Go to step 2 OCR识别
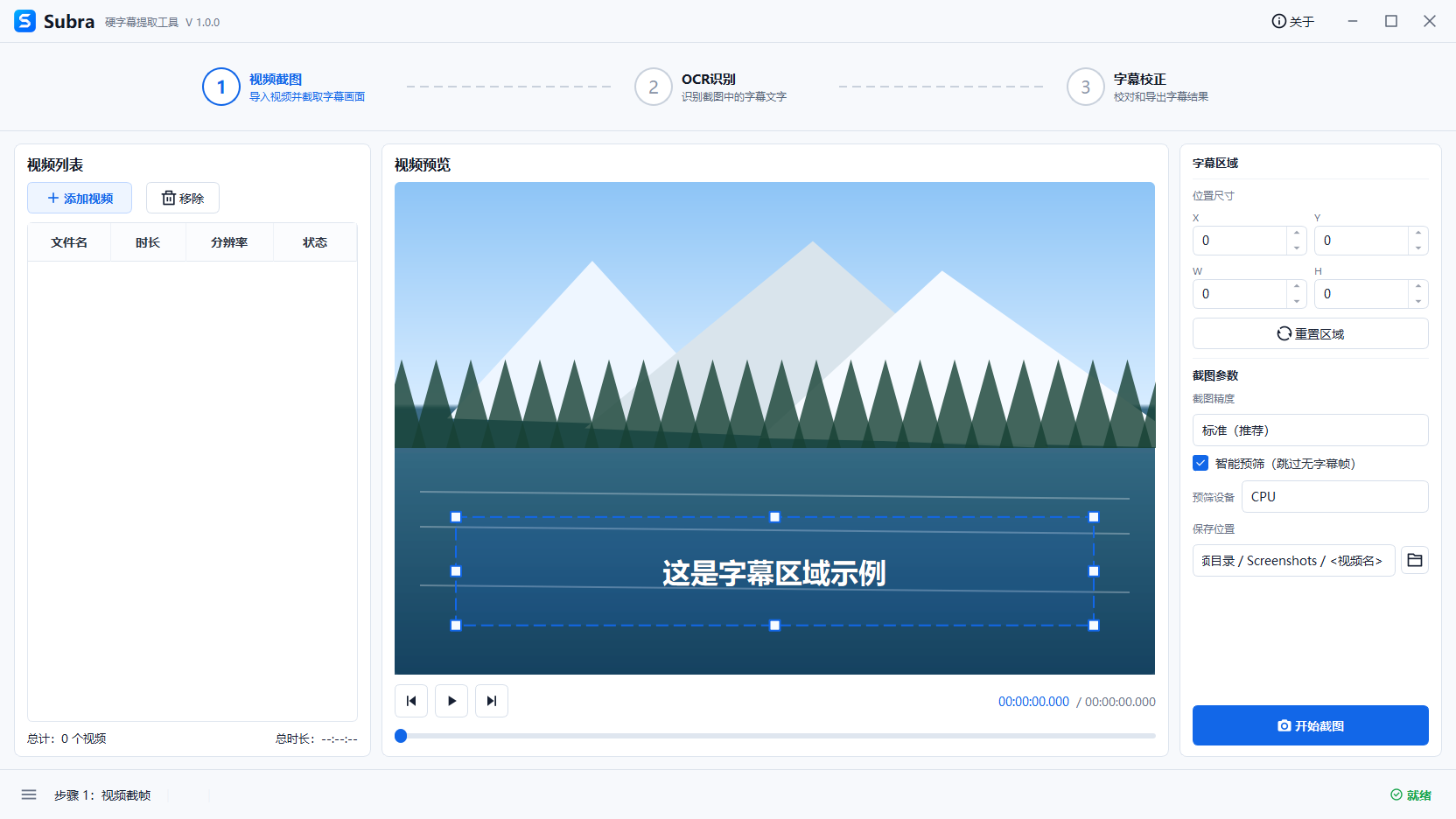The width and height of the screenshot is (1456, 819). coord(710,87)
